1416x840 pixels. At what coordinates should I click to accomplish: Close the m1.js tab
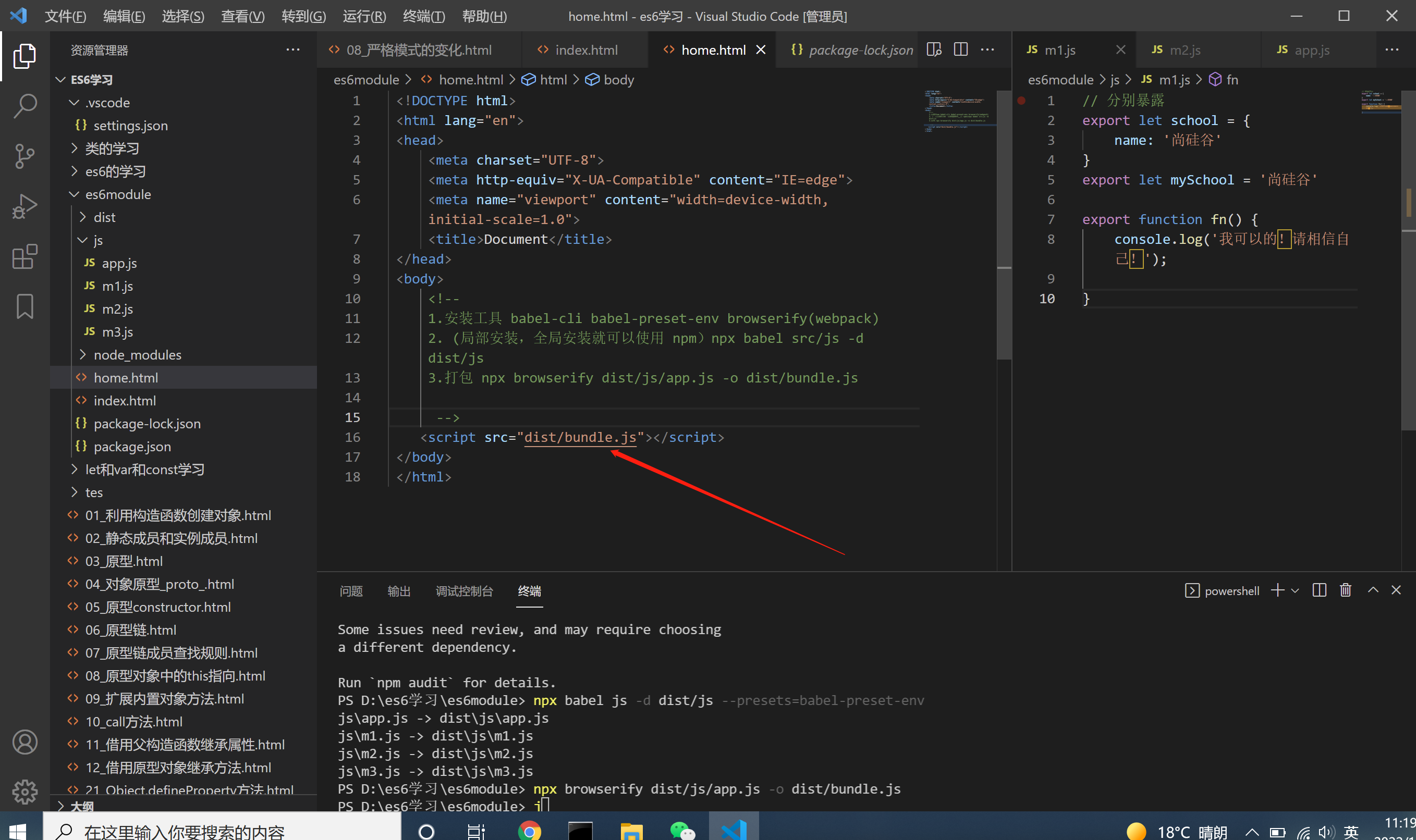click(x=1120, y=50)
